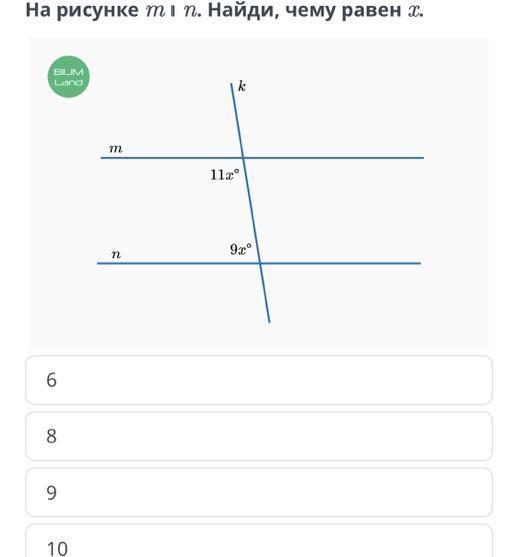Click the left end of line n
The height and width of the screenshot is (557, 518).
[99, 263]
